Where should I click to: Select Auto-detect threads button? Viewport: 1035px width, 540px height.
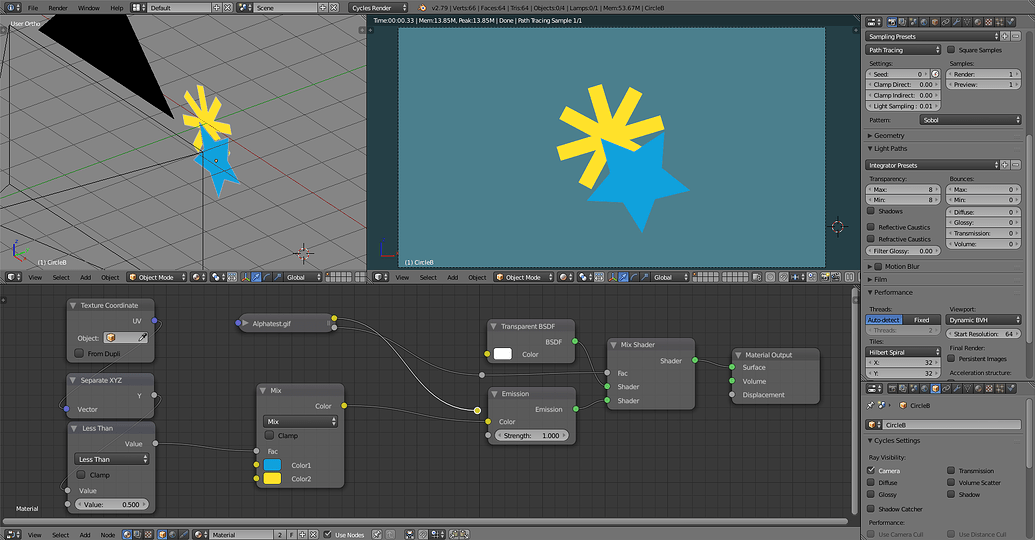[884, 320]
